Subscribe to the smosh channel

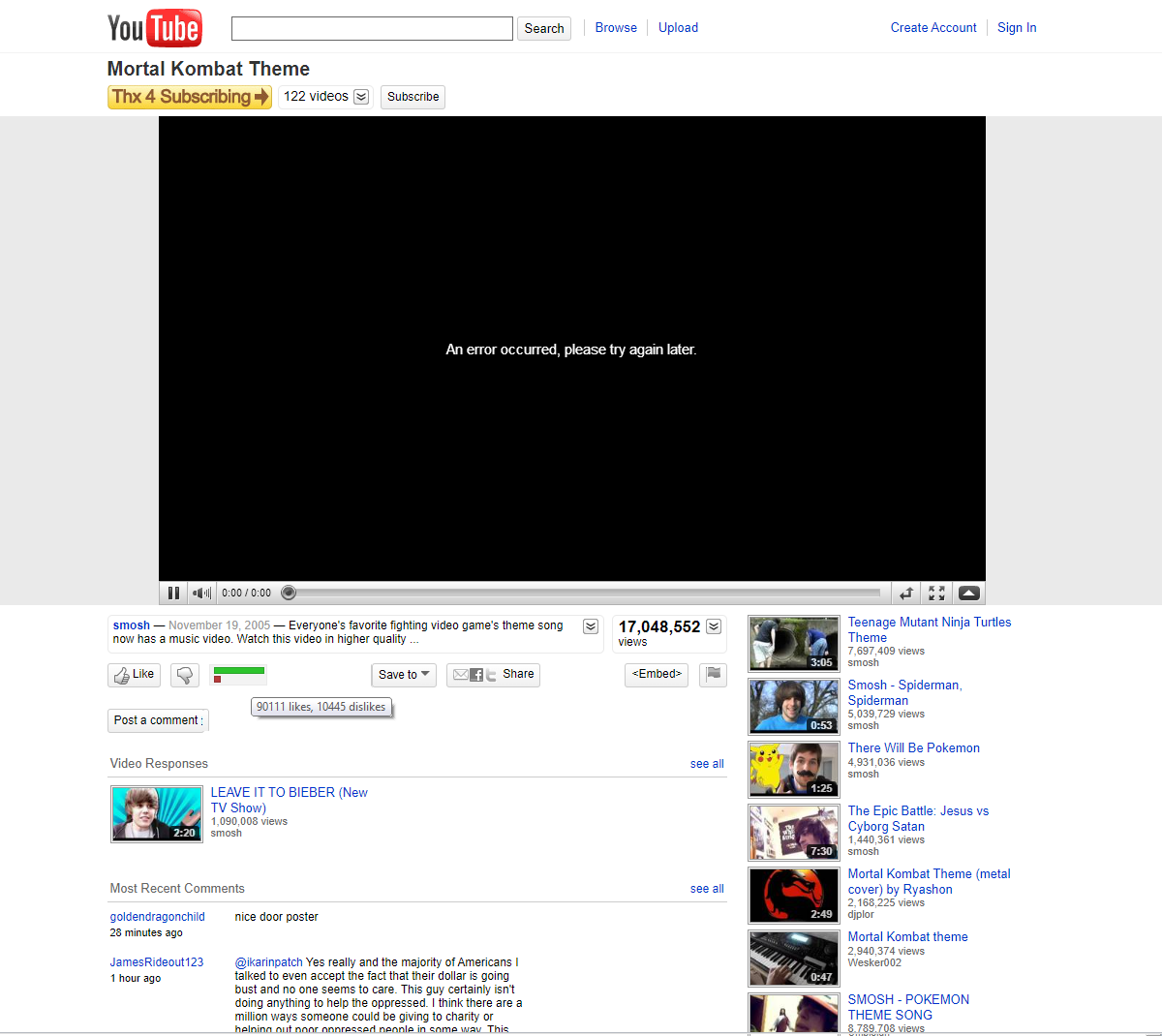tap(413, 97)
